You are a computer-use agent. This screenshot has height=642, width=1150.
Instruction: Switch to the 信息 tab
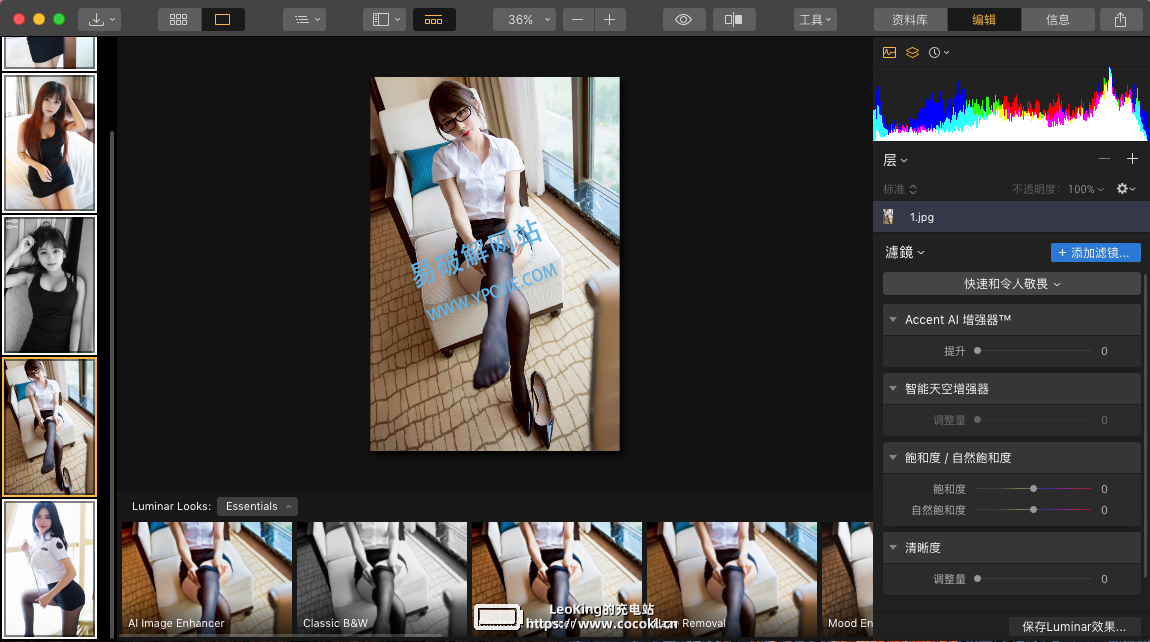tap(1058, 20)
